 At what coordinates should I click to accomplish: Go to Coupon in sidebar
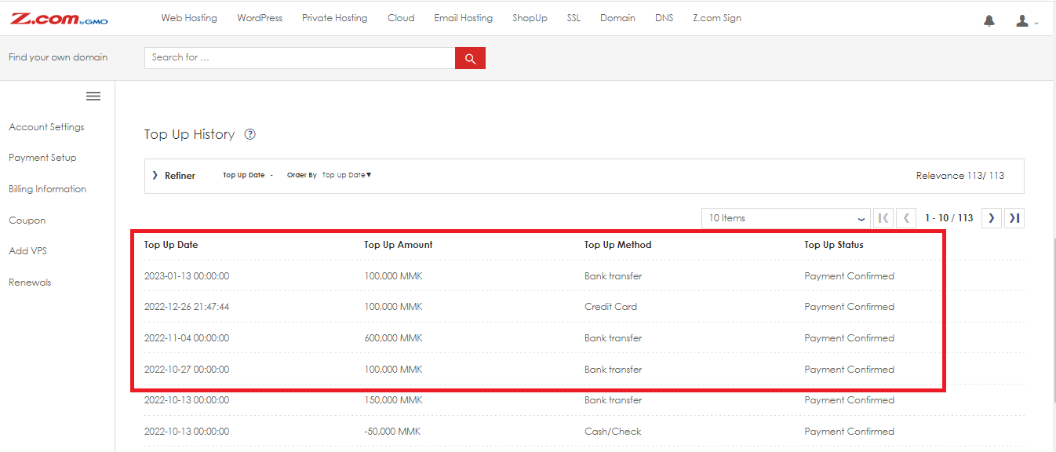[x=27, y=220]
